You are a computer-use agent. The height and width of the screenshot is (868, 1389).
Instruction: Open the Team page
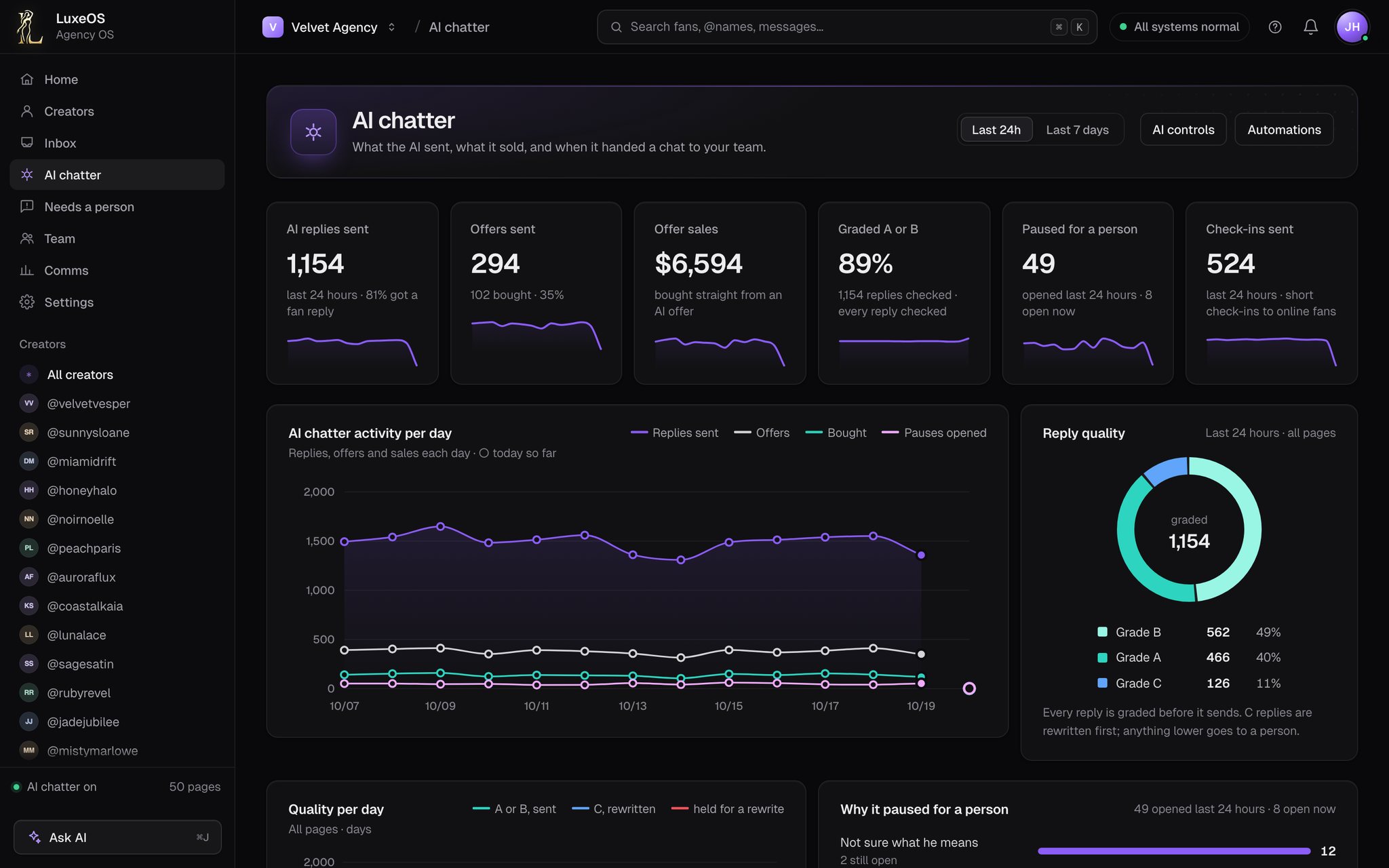[x=117, y=239]
